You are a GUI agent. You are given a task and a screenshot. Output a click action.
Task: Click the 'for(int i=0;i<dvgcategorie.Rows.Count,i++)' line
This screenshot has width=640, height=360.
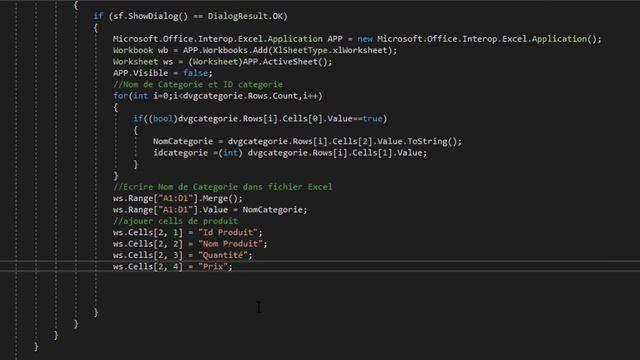(x=218, y=96)
